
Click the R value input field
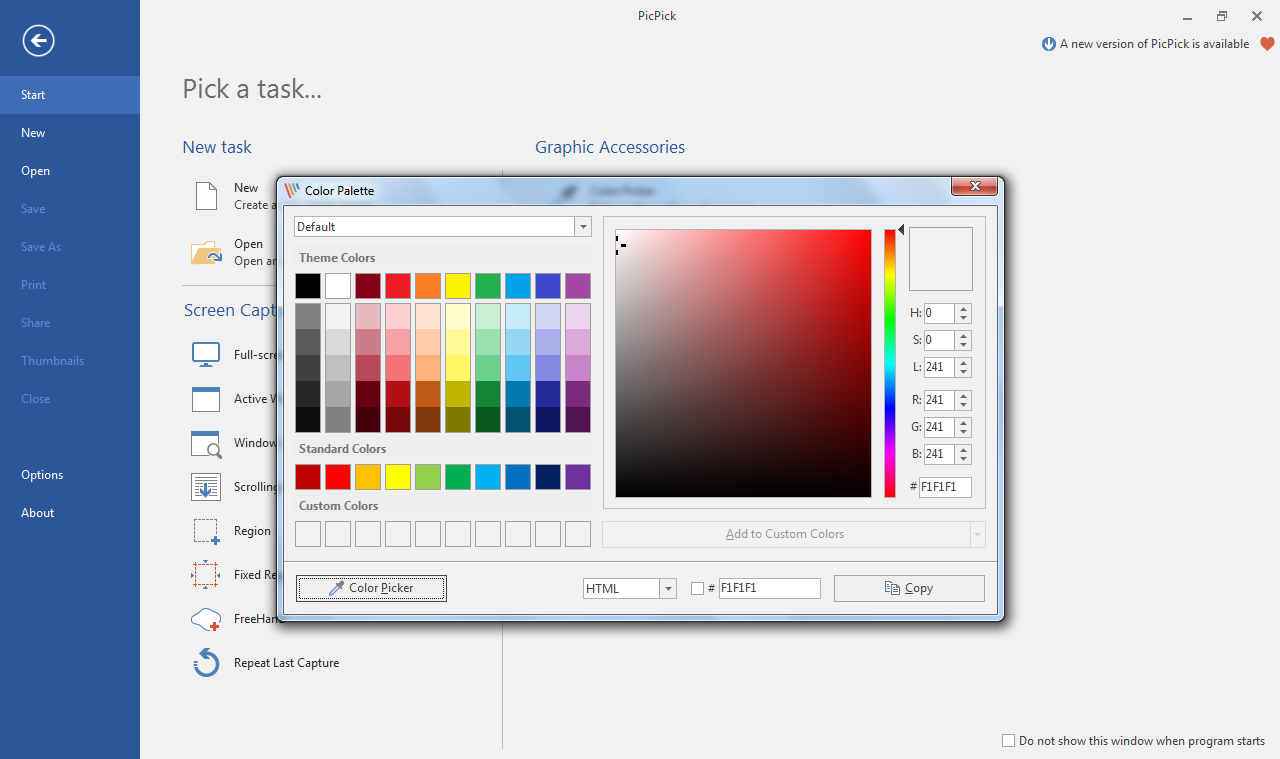[x=939, y=401]
